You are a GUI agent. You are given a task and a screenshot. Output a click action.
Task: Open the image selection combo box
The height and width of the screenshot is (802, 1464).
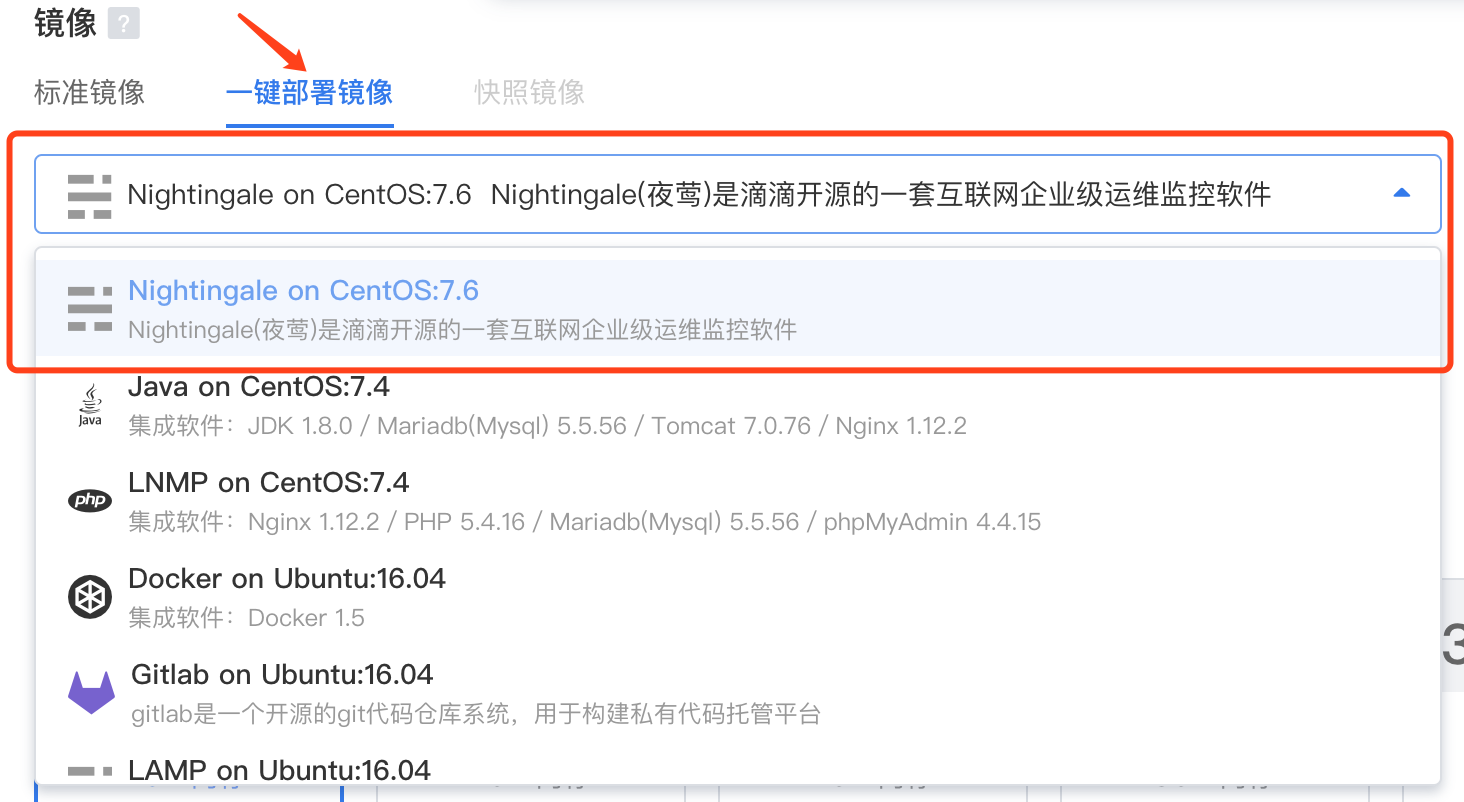point(700,194)
